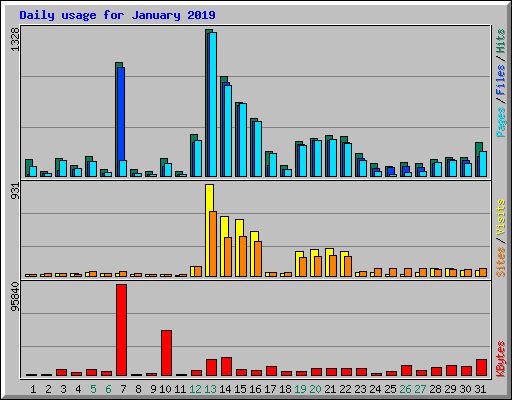Click the green weekend day label 19

[x=300, y=389]
